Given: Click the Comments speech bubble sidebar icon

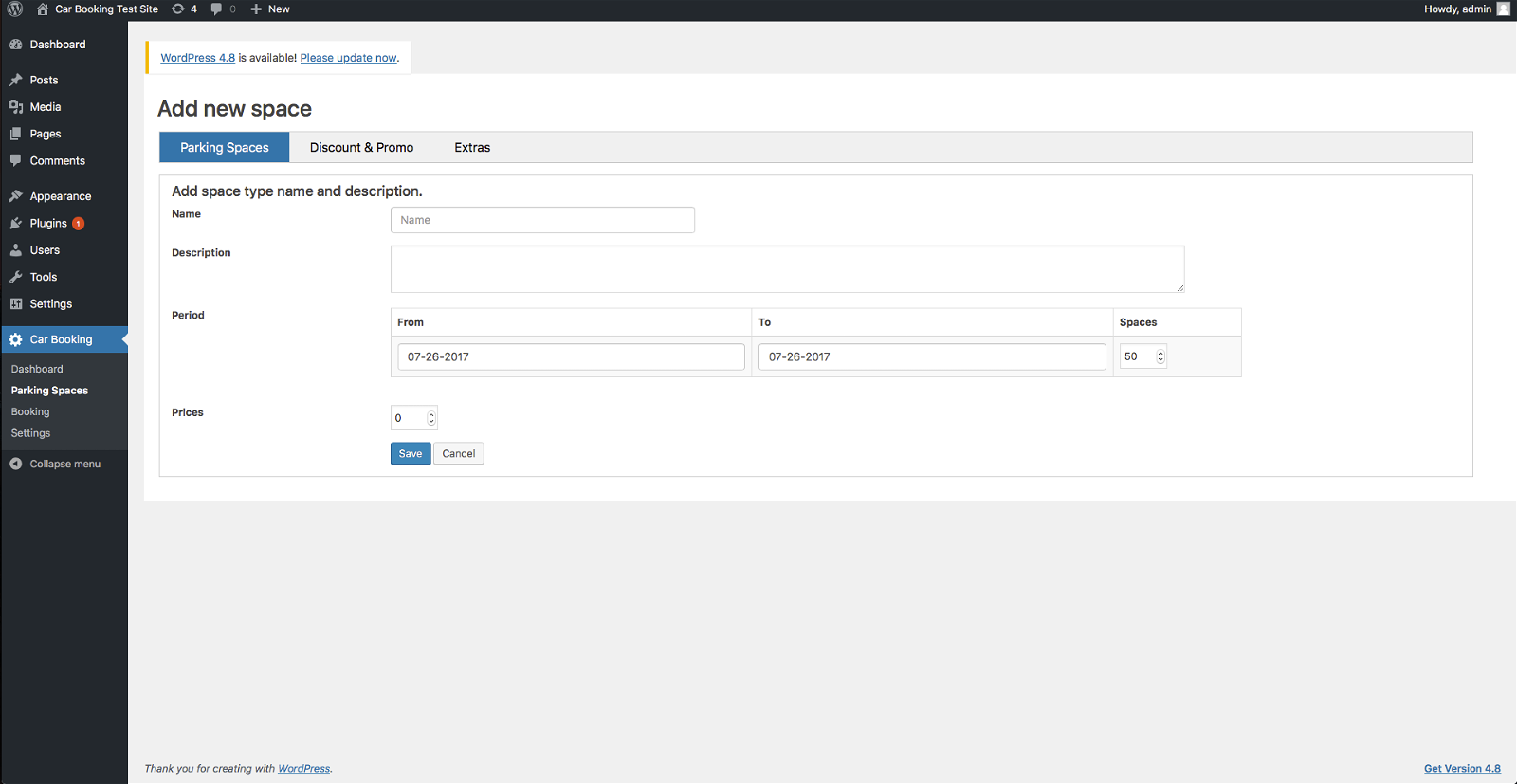Looking at the screenshot, I should pyautogui.click(x=16, y=161).
